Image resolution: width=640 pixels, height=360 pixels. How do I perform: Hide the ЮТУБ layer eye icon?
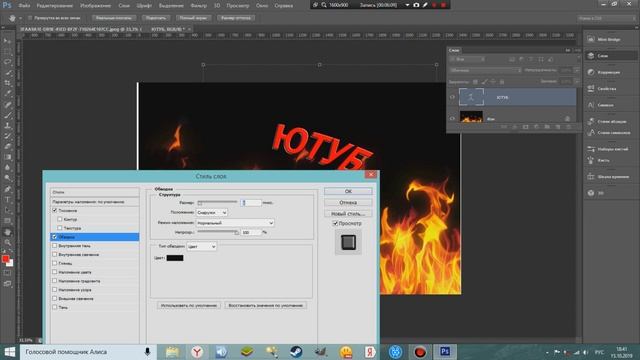pyautogui.click(x=452, y=97)
